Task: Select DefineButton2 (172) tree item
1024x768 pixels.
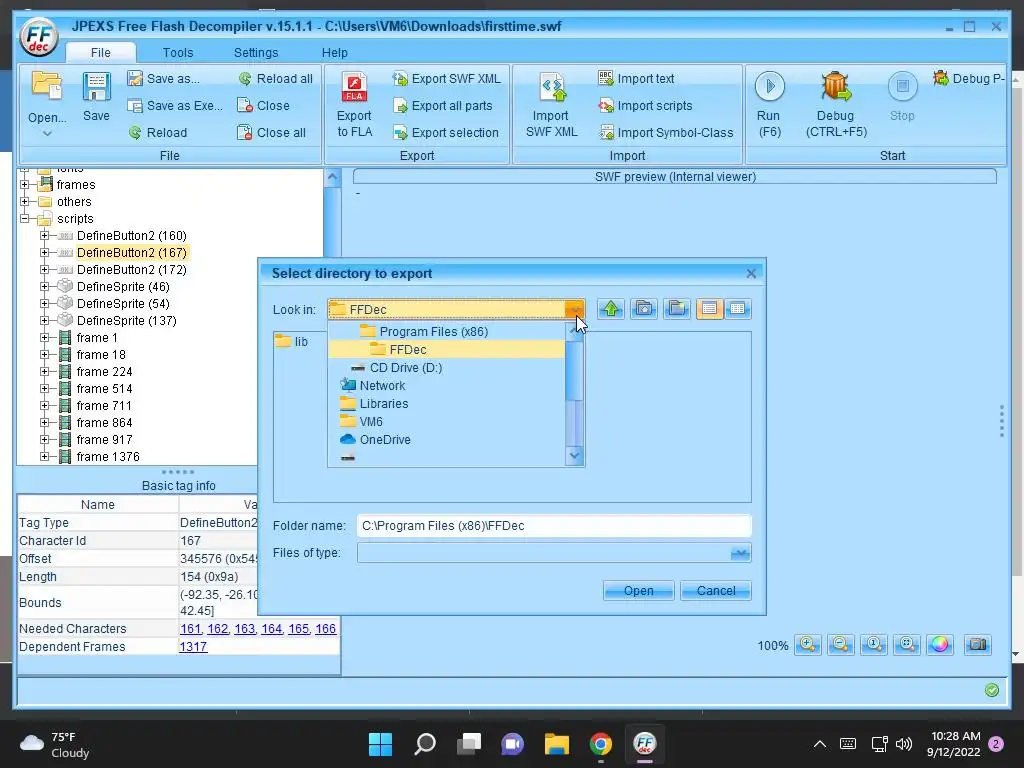Action: pyautogui.click(x=131, y=269)
